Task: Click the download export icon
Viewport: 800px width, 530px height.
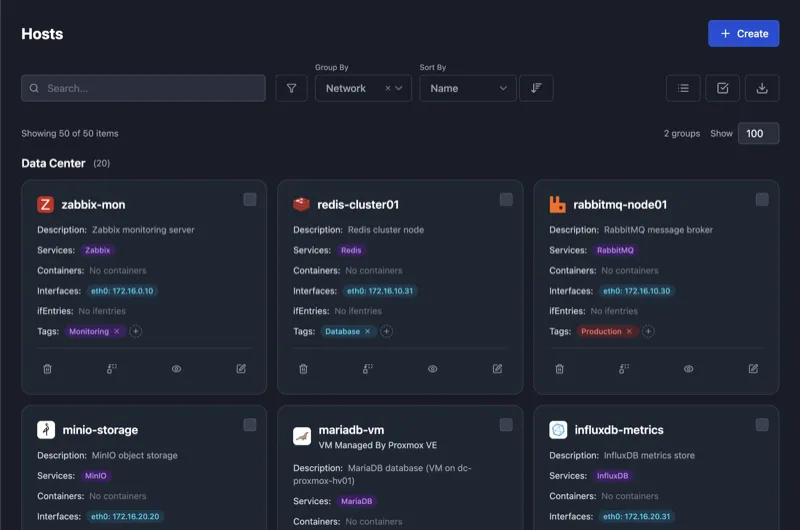Action: (762, 88)
